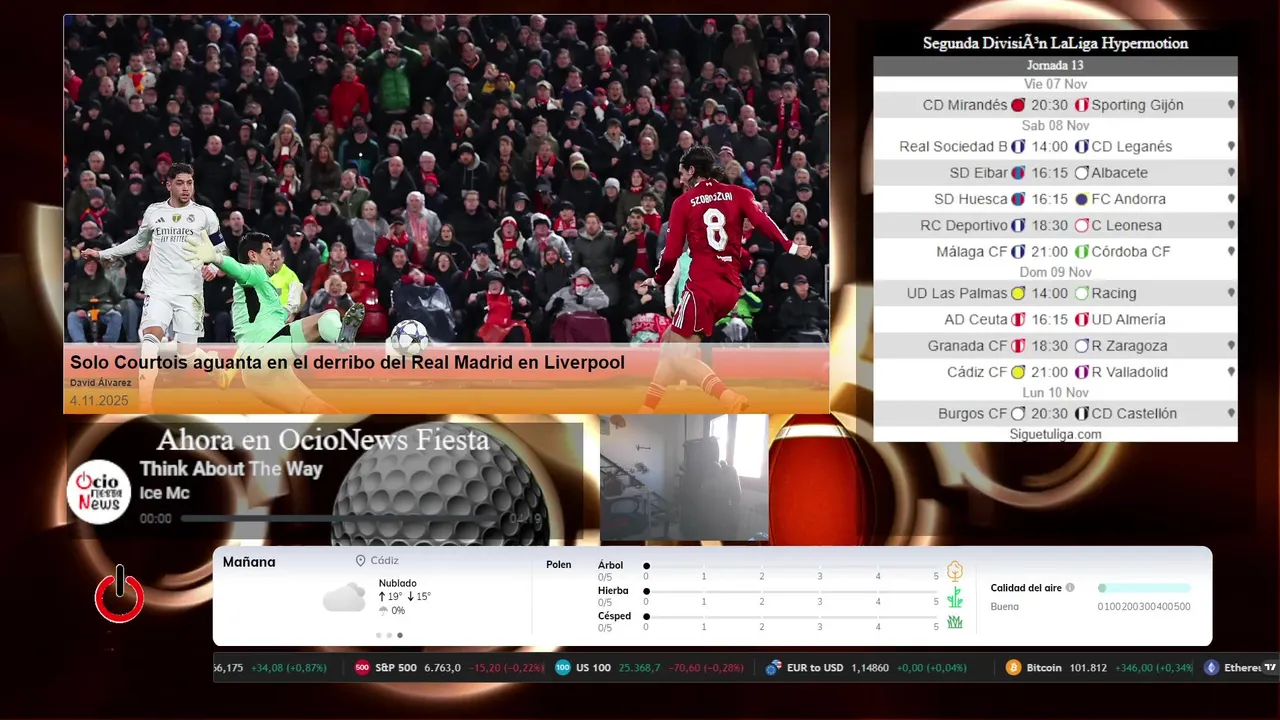Click the US 100 value 25.368,7
1280x720 pixels.
(x=639, y=668)
